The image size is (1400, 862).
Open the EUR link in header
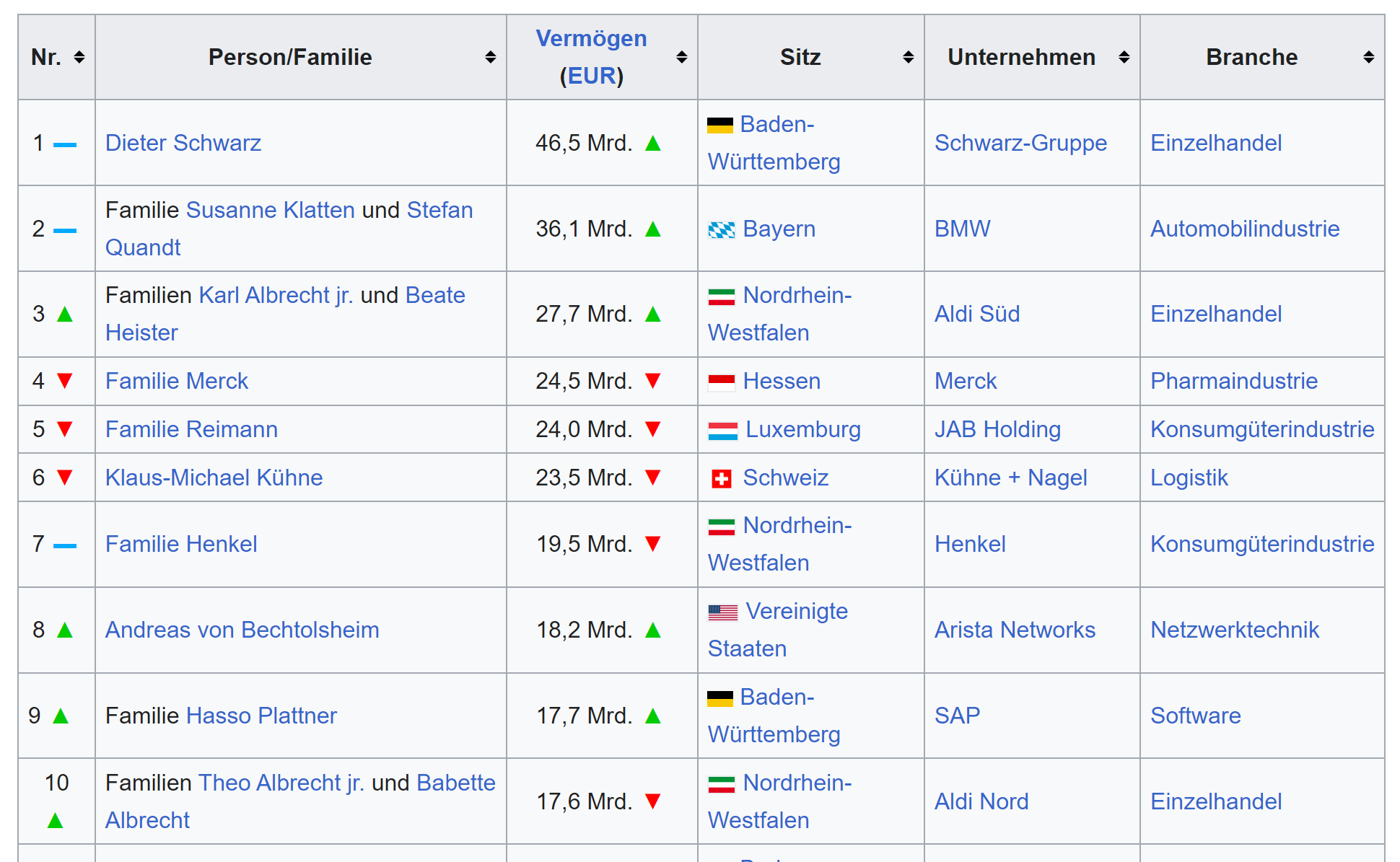592,76
